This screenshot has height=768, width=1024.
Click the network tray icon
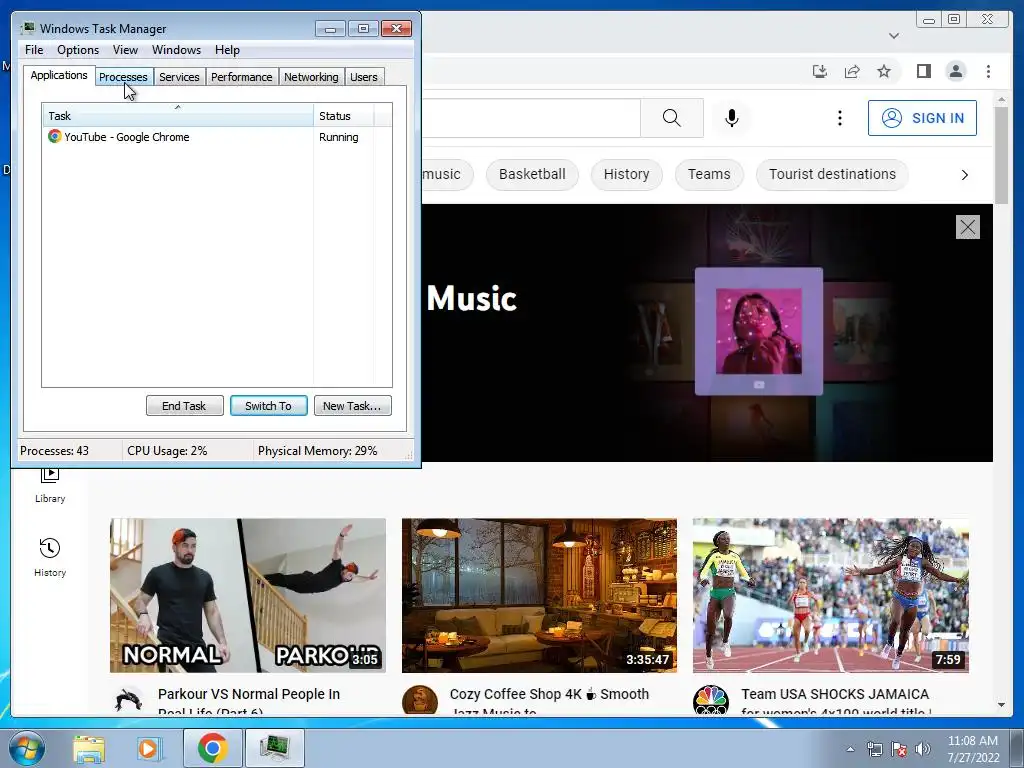[874, 749]
